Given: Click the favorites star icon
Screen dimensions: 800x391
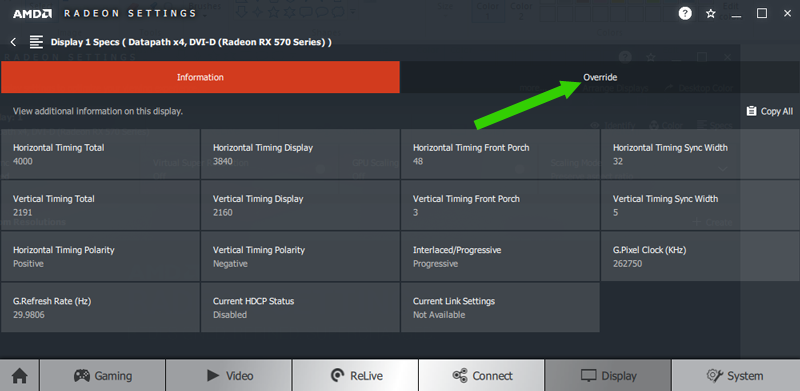Looking at the screenshot, I should tap(711, 14).
